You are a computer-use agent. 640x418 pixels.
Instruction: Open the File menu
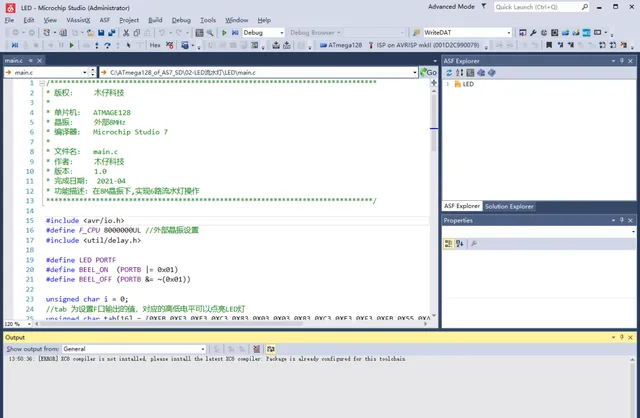click(9, 20)
